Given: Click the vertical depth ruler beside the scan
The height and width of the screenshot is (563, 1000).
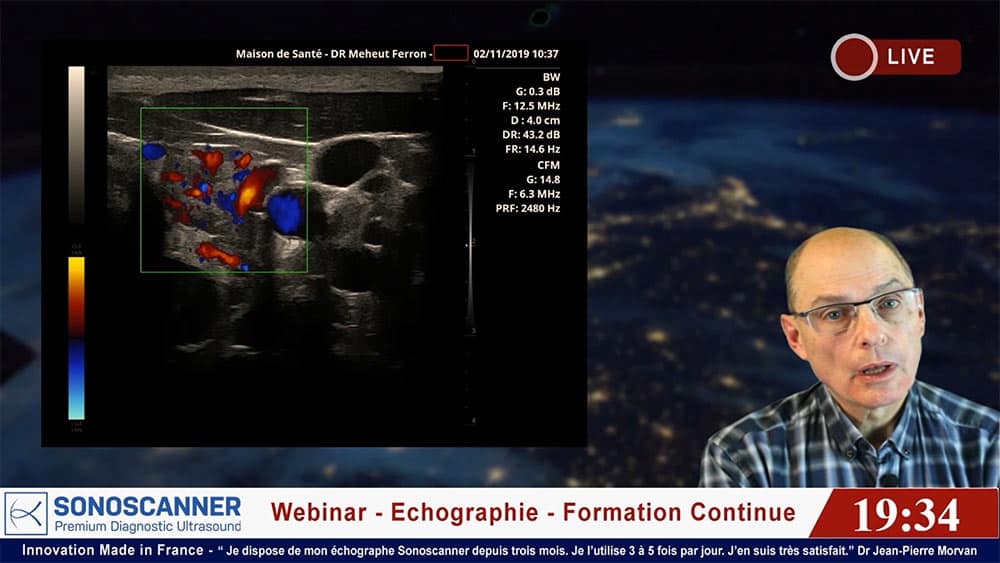Looking at the screenshot, I should [x=472, y=242].
